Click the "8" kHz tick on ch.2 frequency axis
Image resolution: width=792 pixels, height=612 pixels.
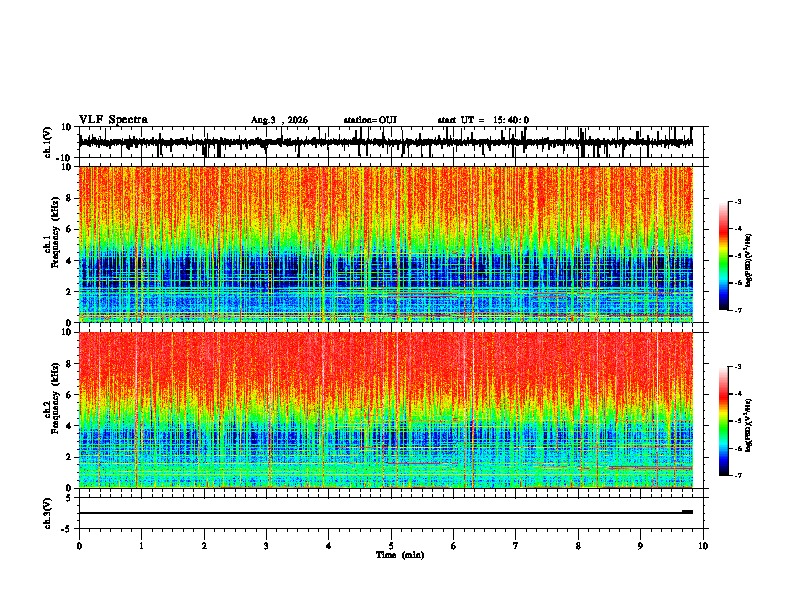pyautogui.click(x=70, y=364)
